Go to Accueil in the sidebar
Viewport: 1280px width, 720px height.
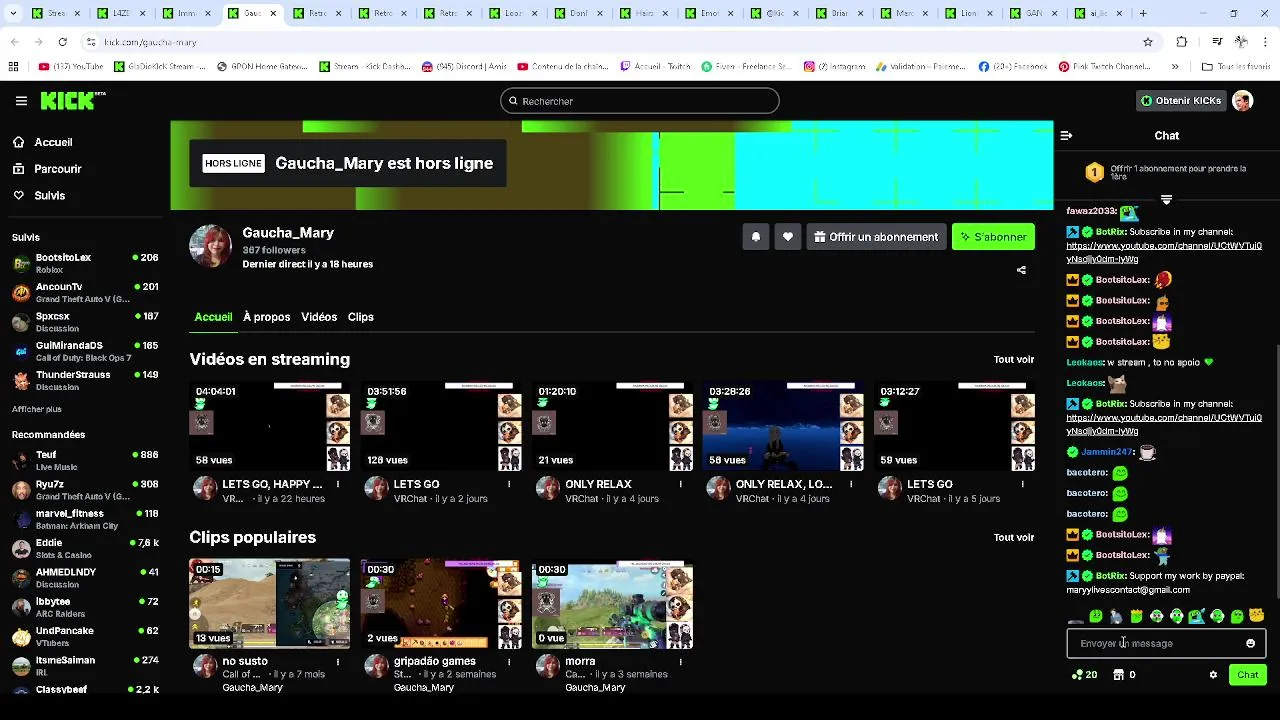click(53, 142)
